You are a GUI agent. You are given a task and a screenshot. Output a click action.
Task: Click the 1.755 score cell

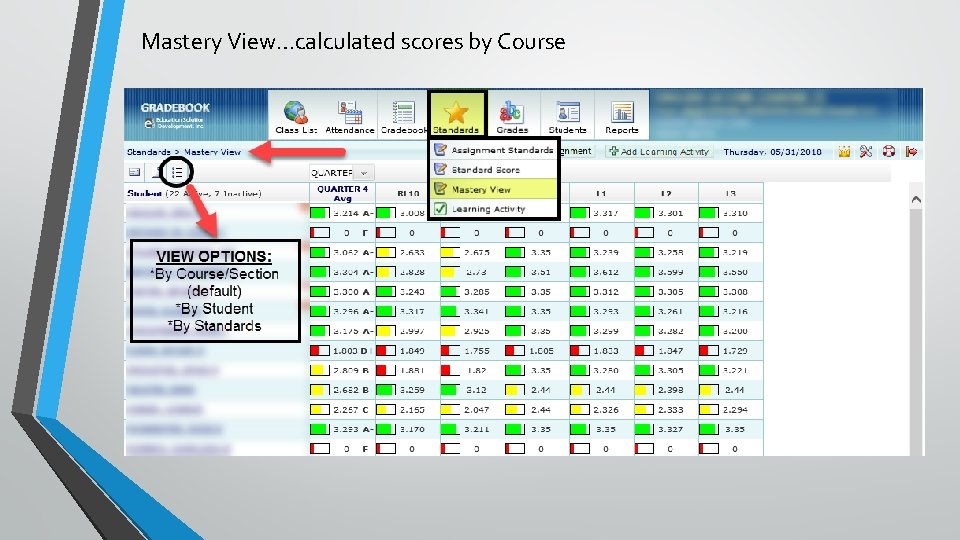[472, 351]
